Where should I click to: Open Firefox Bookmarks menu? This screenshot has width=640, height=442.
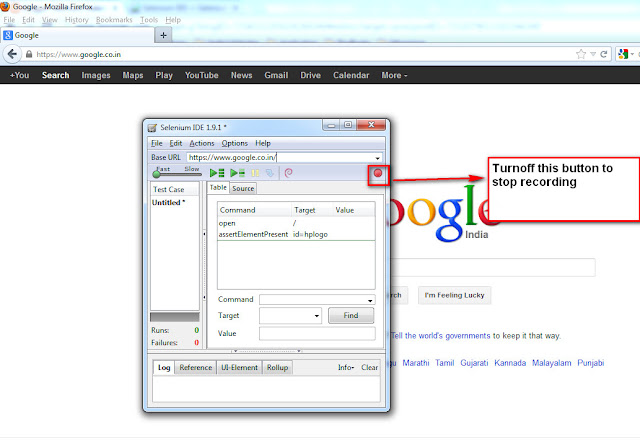click(114, 20)
